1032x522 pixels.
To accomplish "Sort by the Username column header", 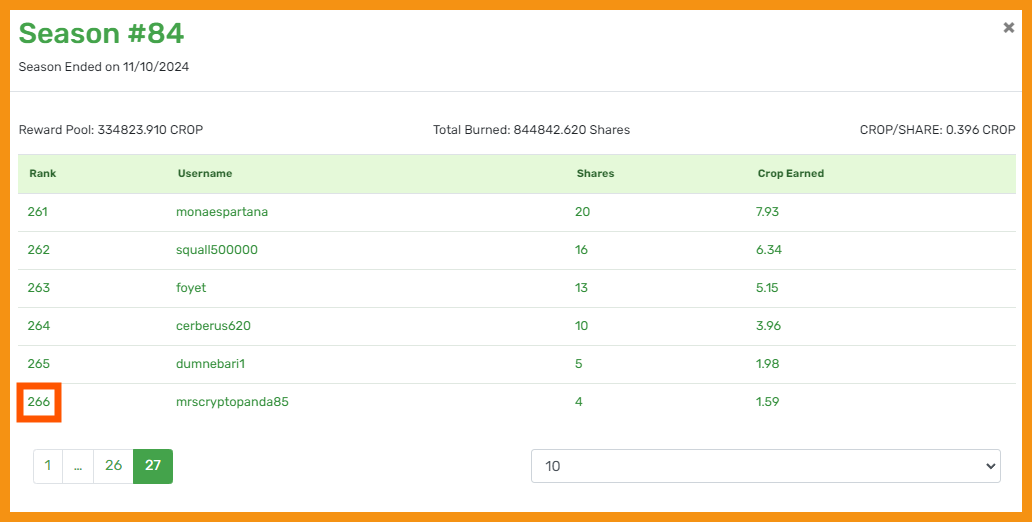I will coord(205,174).
